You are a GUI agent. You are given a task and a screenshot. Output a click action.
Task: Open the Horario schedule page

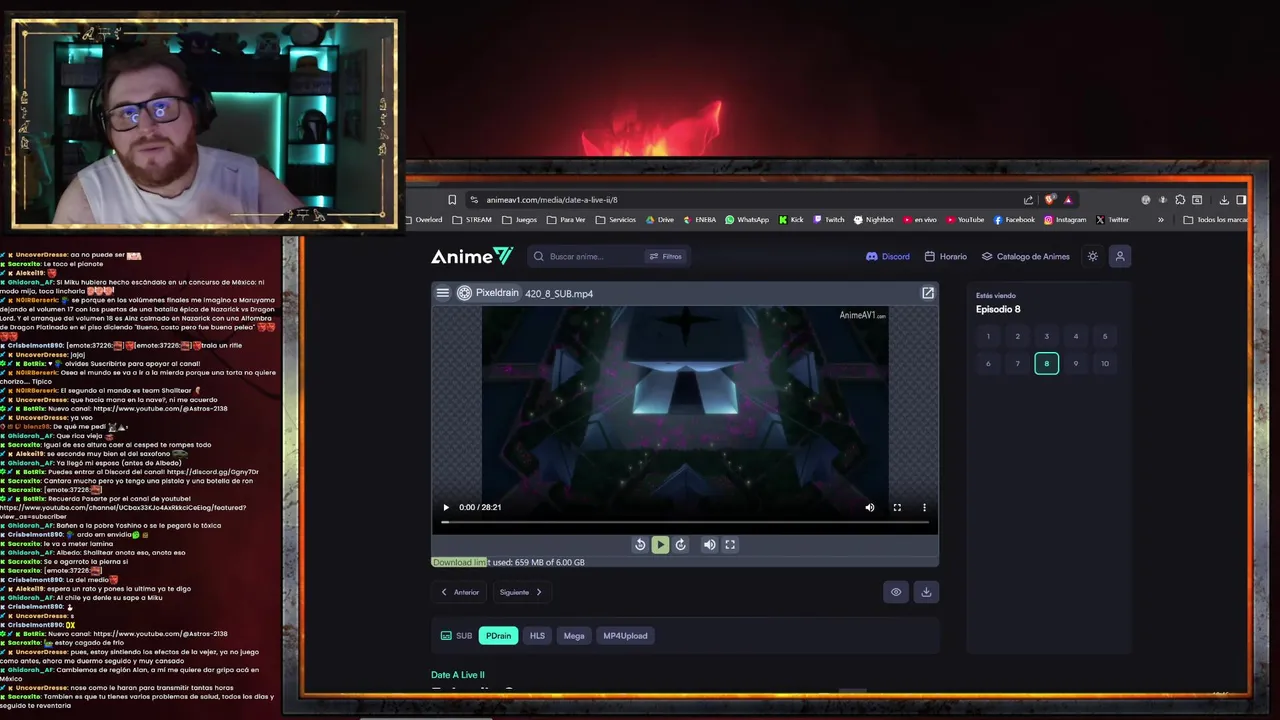(x=946, y=256)
